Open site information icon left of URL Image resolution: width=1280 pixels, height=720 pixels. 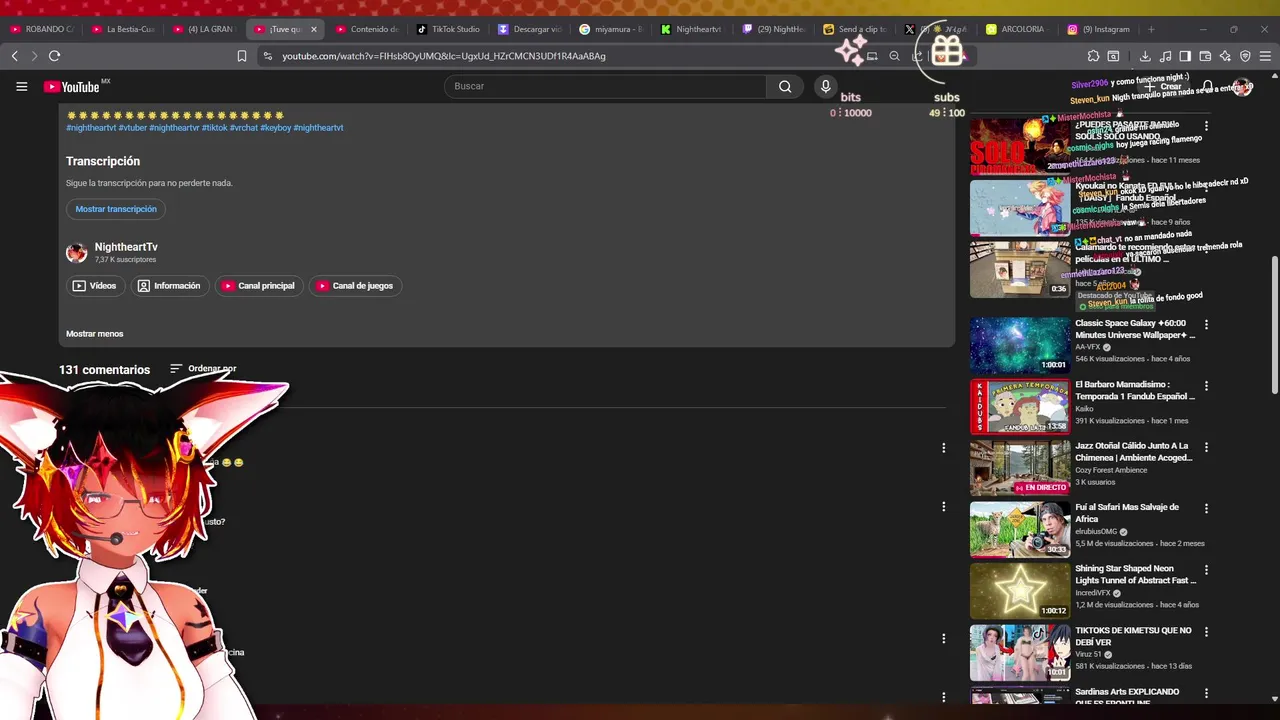pyautogui.click(x=267, y=56)
